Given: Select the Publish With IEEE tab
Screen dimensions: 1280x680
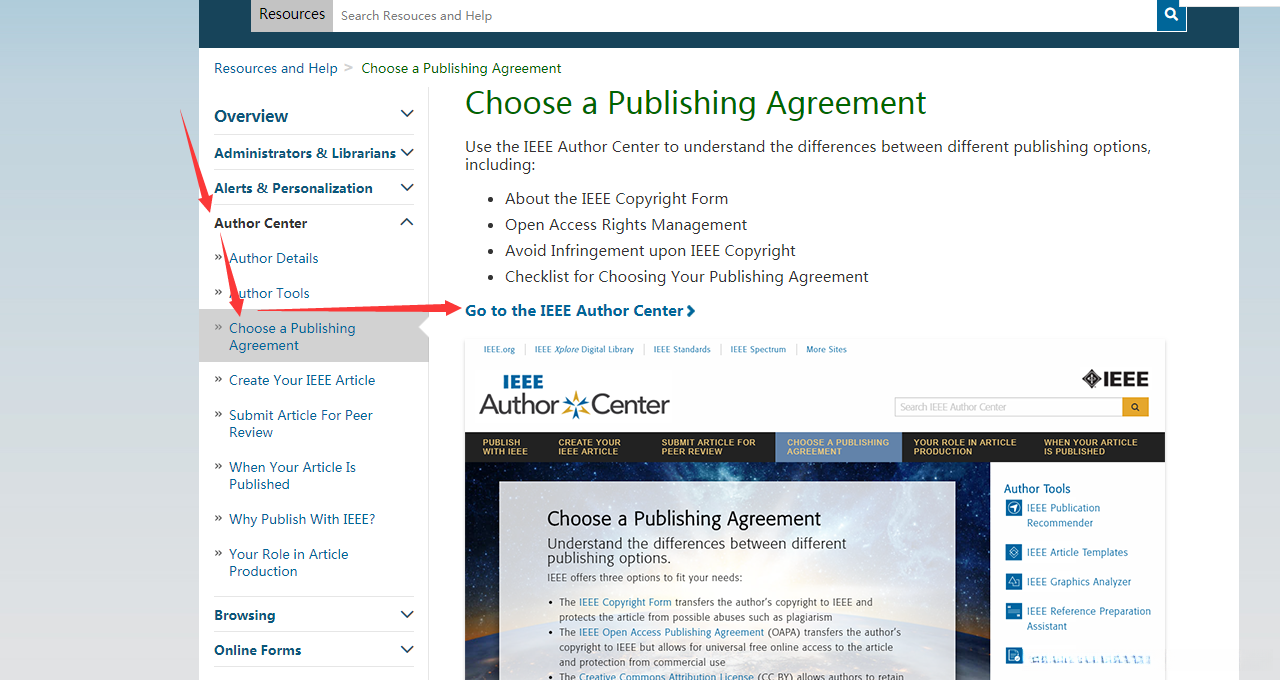Looking at the screenshot, I should coord(505,447).
